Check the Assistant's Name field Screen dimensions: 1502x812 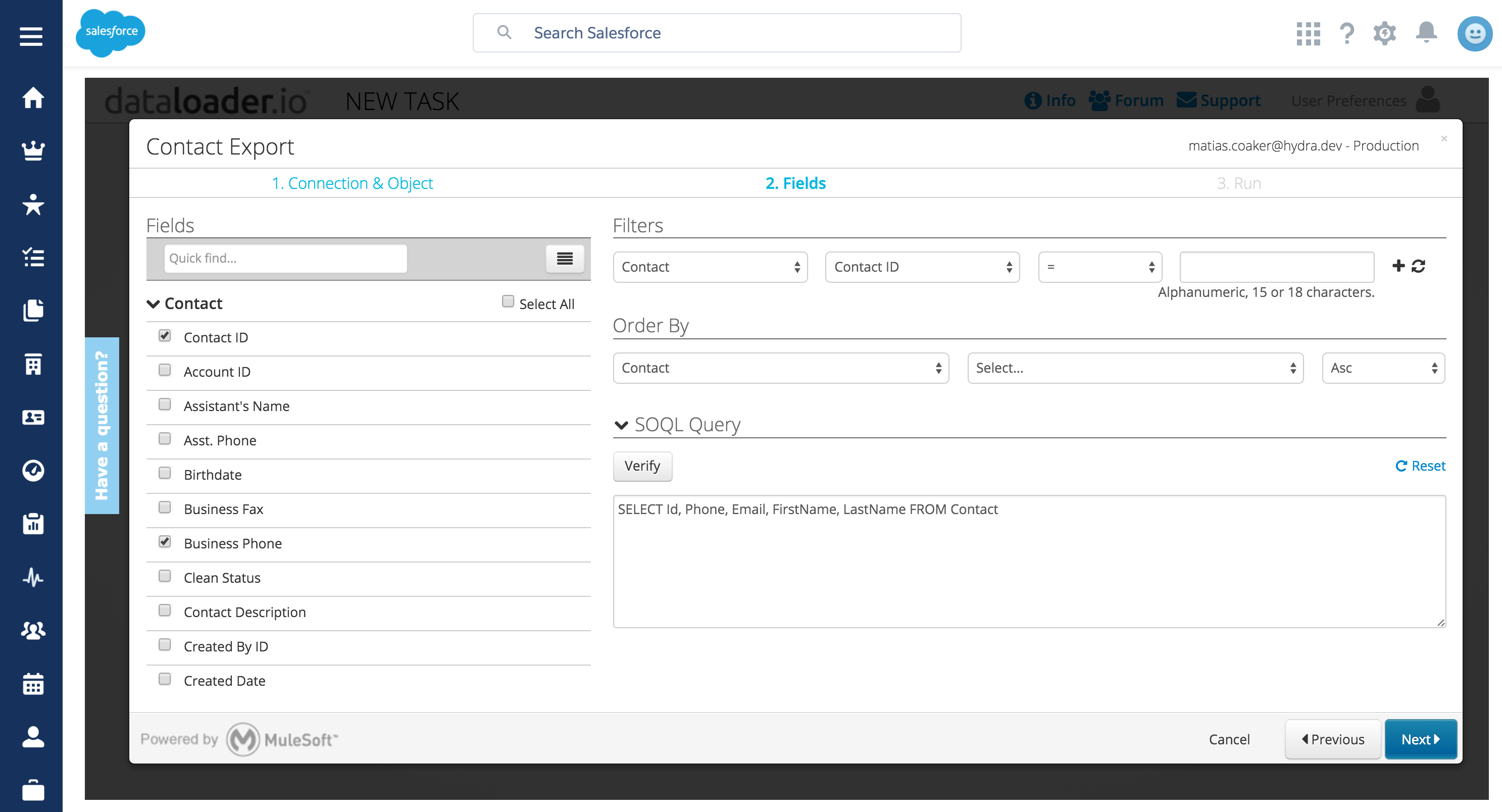point(165,404)
